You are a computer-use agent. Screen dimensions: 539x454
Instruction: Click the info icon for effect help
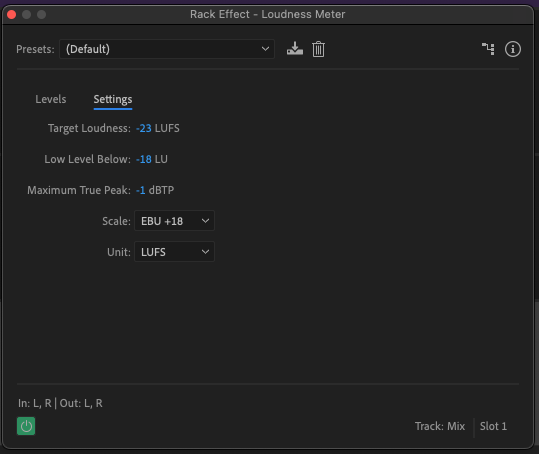(x=513, y=49)
